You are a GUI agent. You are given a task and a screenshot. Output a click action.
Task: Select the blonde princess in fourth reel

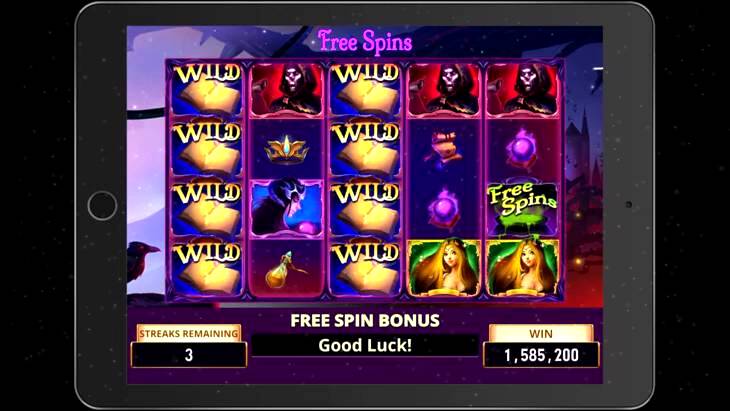(x=444, y=269)
